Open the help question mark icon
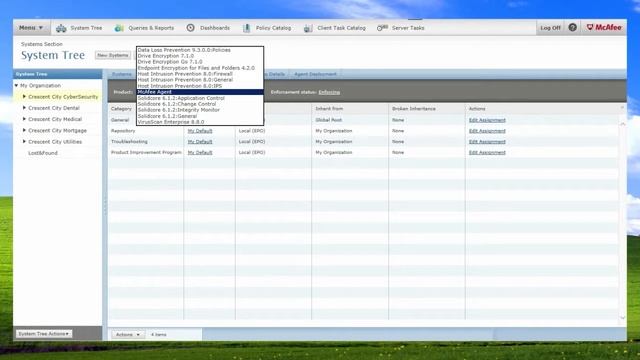 pos(573,27)
